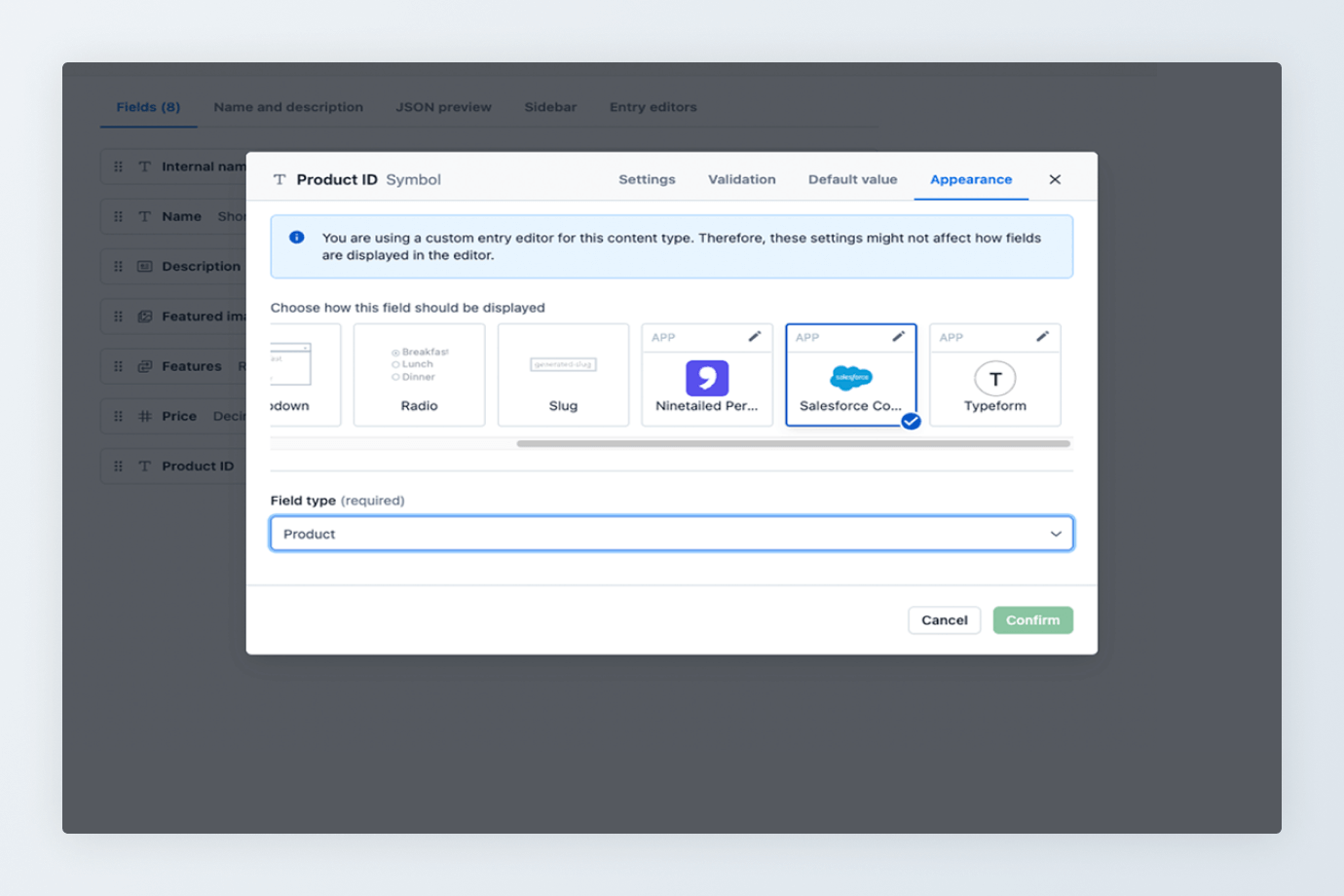Open the JSON preview tab
This screenshot has height=896, width=1344.
coord(443,107)
